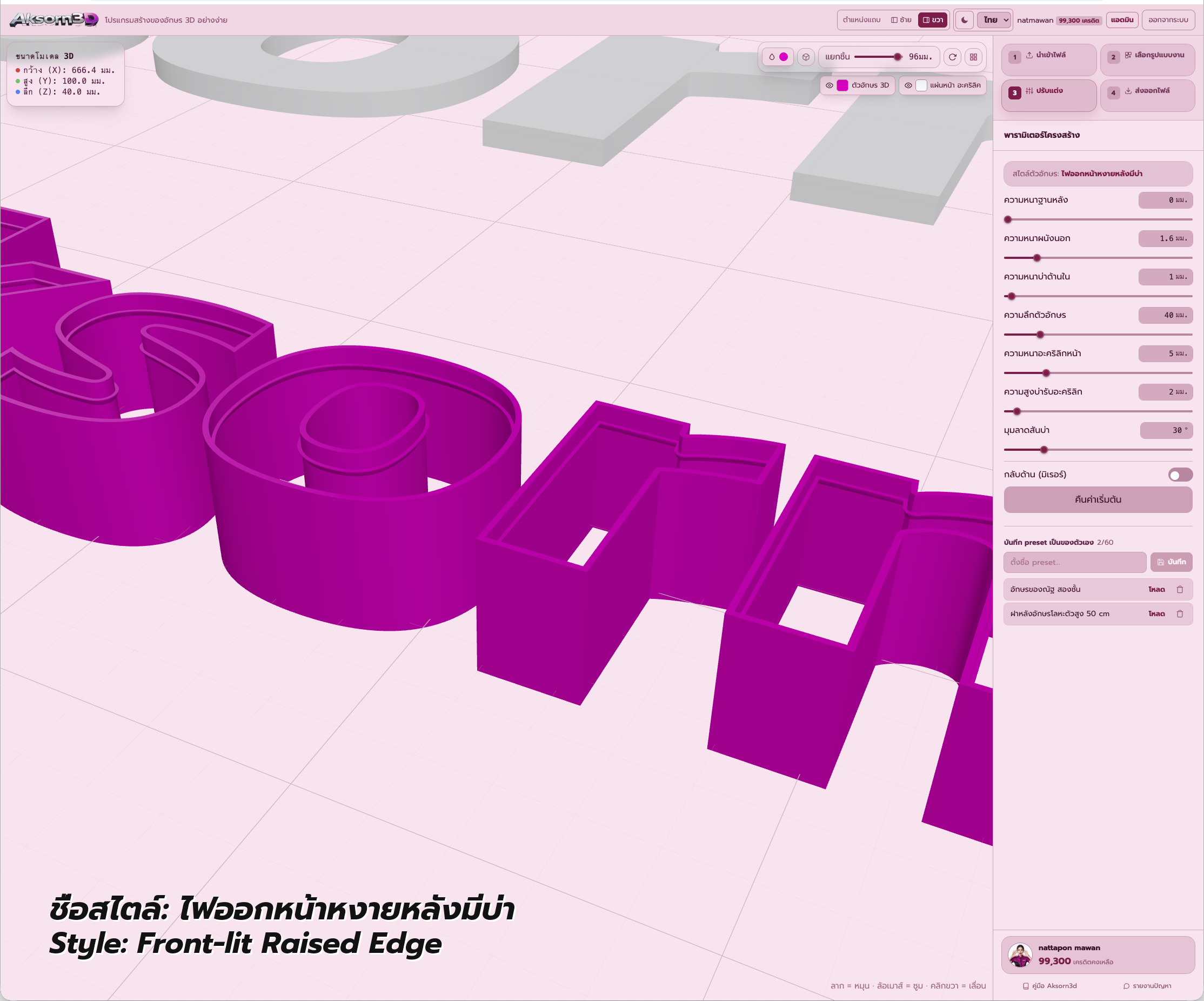This screenshot has width=1204, height=1001.
Task: Open the คู่มือ Aksorn3d manual link
Action: point(1049,985)
